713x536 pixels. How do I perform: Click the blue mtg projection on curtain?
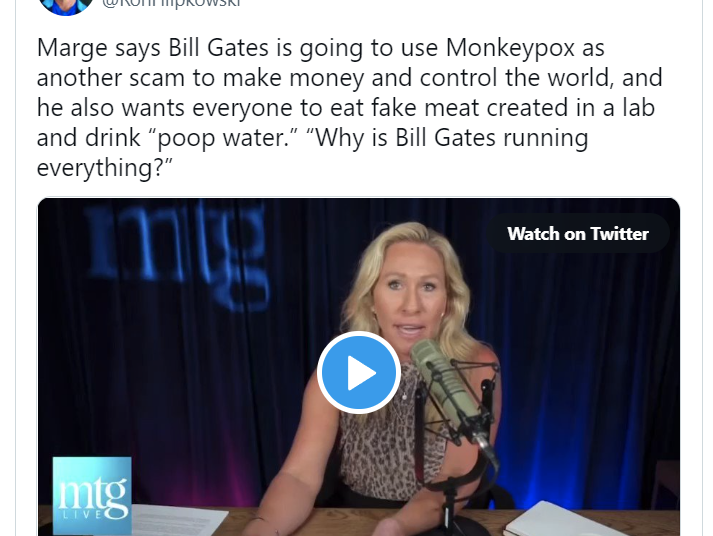tap(177, 255)
